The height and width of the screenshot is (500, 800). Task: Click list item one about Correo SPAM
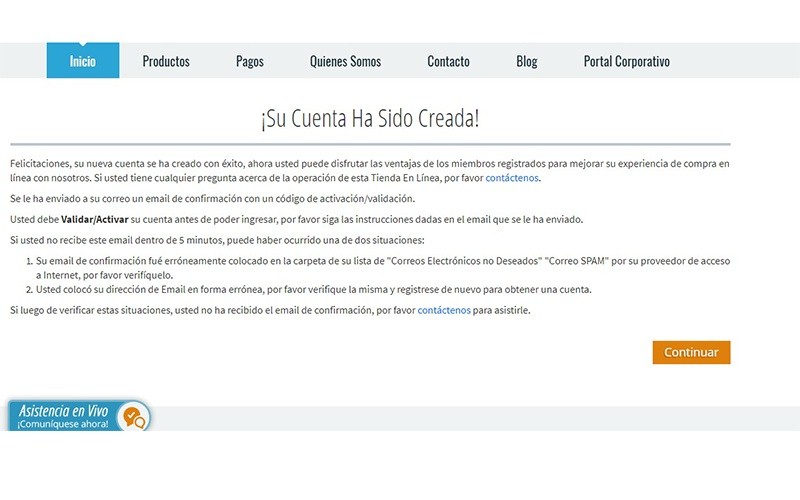pos(380,266)
